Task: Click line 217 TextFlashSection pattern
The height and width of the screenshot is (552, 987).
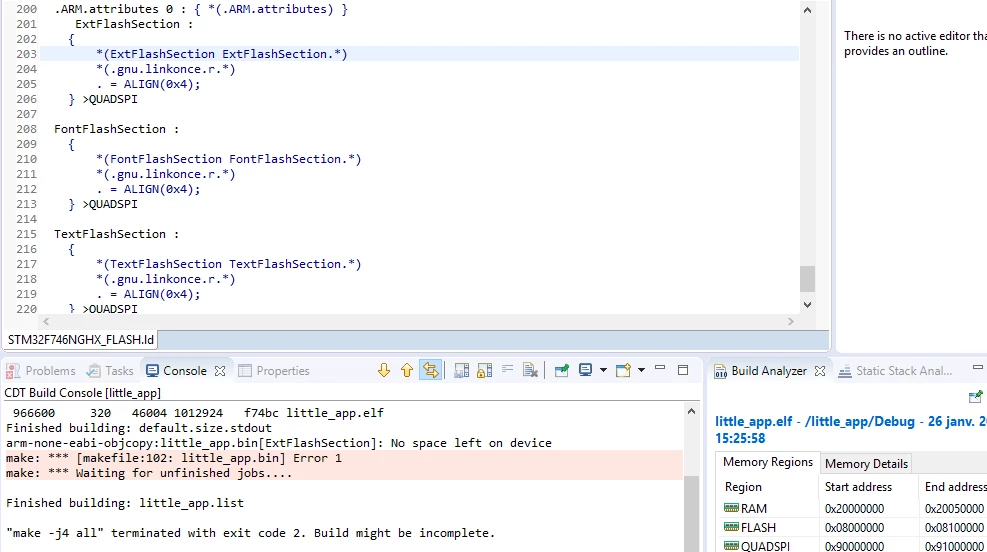Action: point(229,264)
